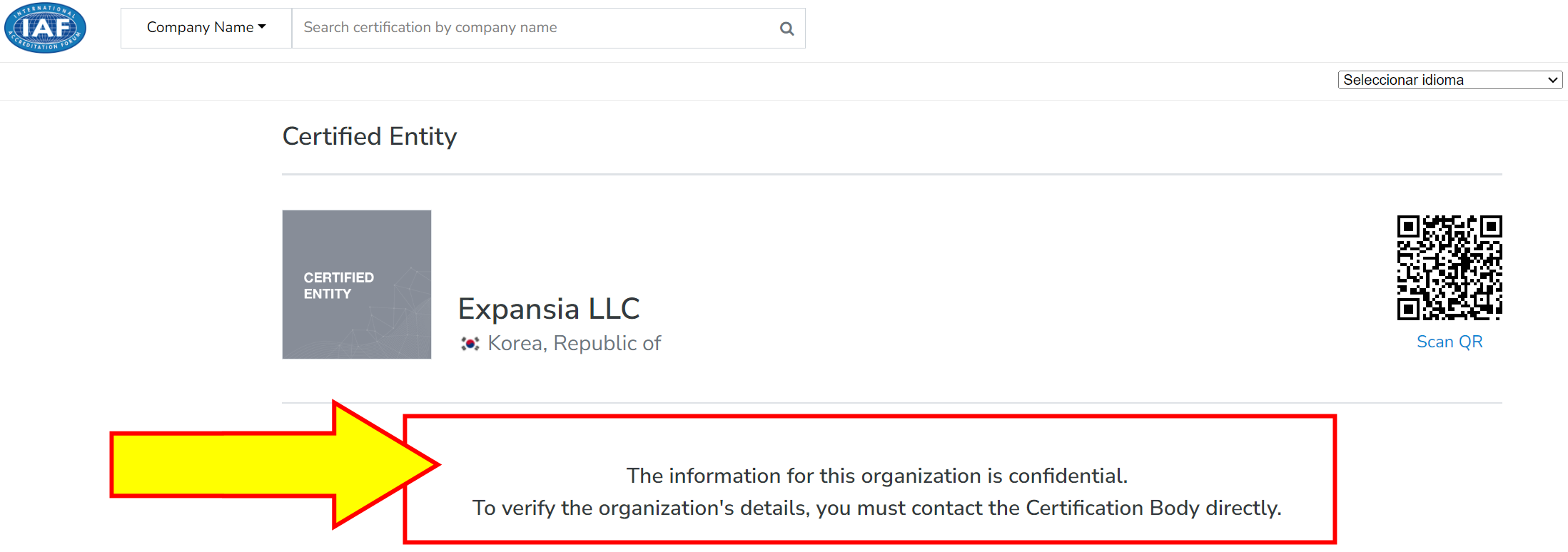
Task: Click the caret beside Company Name
Action: 262,27
